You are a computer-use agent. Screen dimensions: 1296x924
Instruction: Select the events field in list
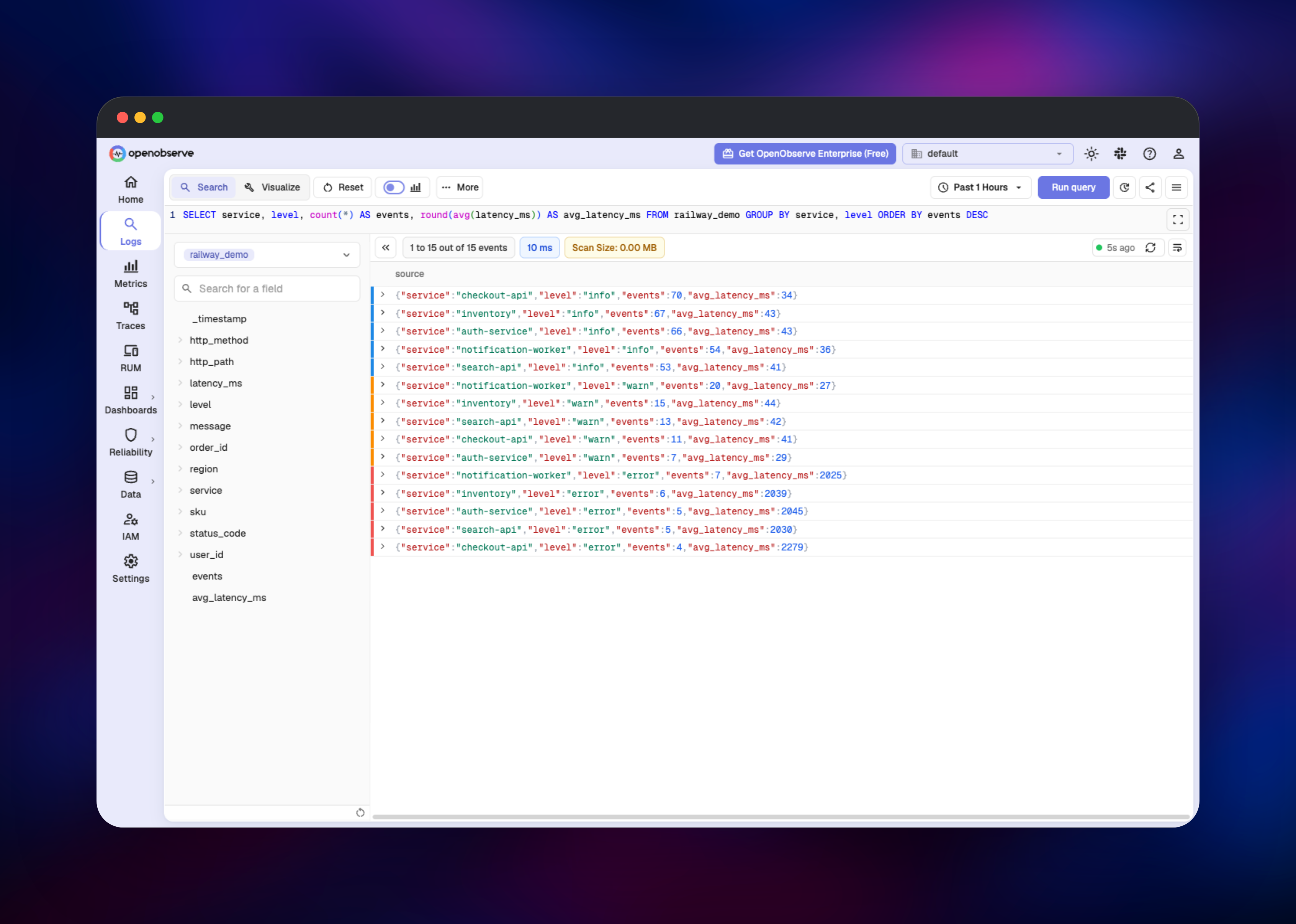207,576
